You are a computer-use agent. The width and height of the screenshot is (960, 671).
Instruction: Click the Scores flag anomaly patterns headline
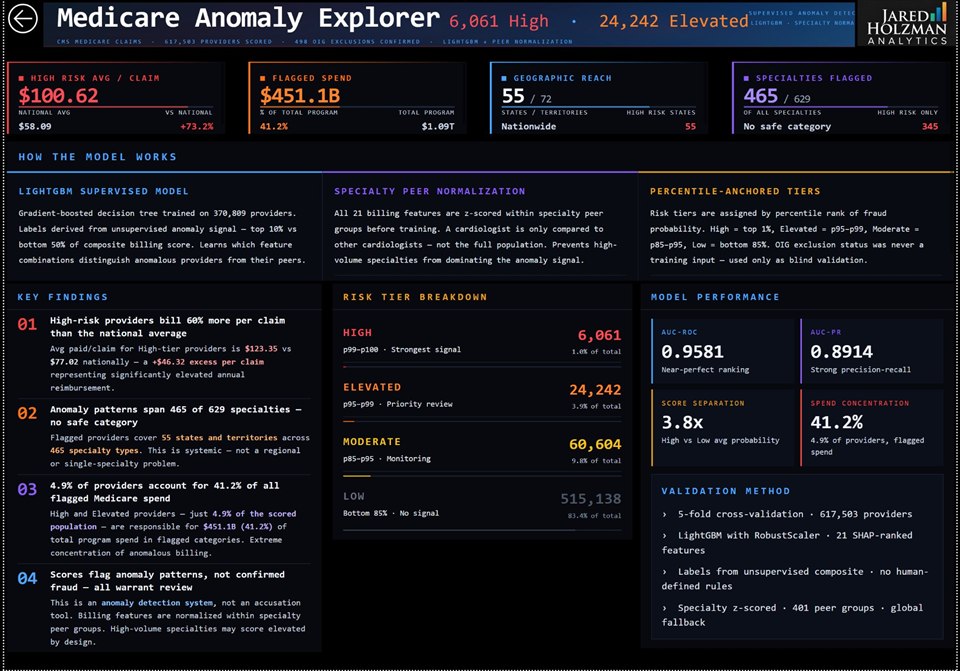click(x=167, y=580)
